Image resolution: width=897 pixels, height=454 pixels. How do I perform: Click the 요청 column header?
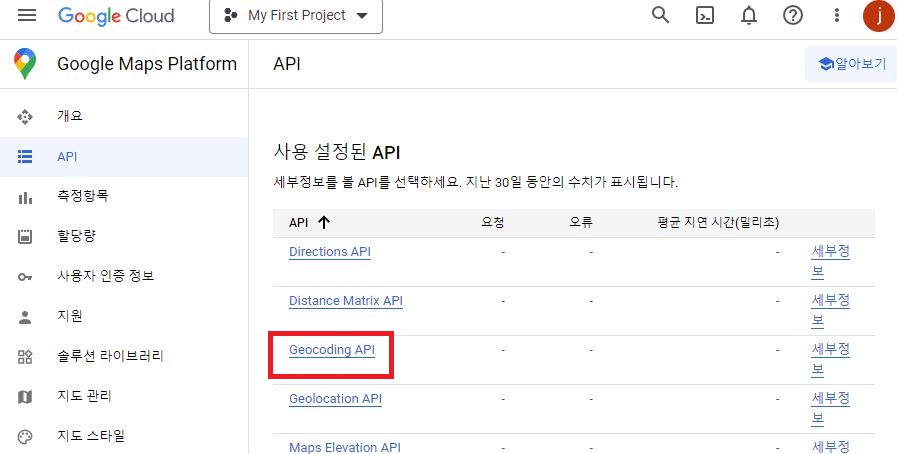coord(493,222)
